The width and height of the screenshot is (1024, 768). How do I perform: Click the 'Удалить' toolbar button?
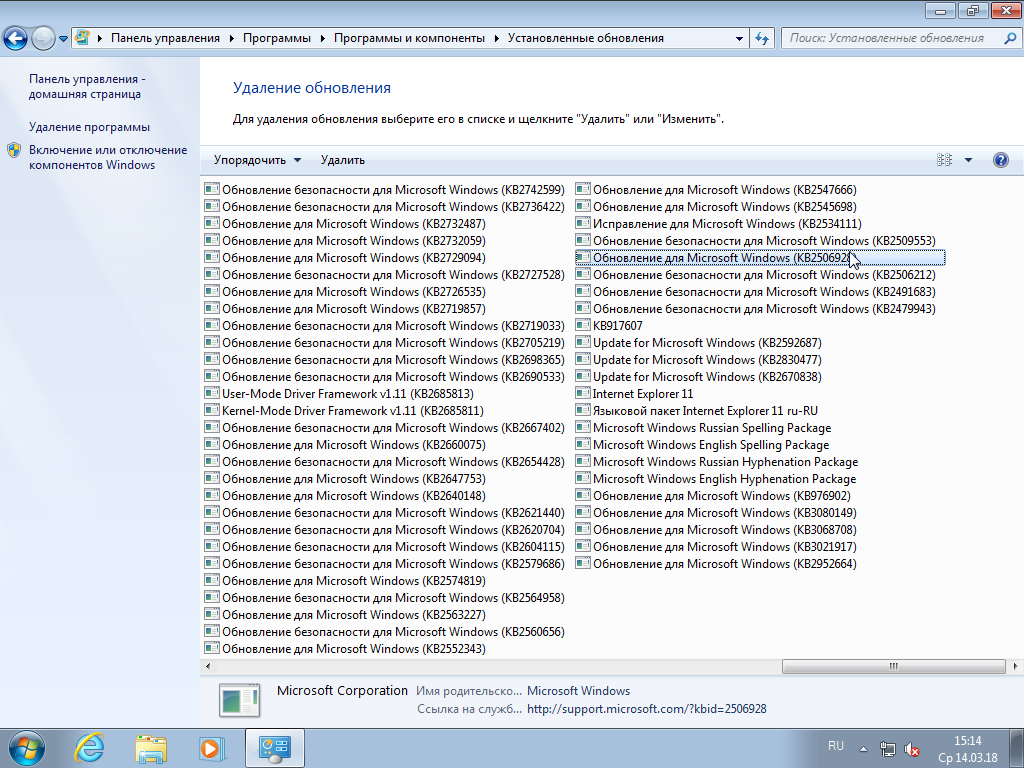[343, 160]
